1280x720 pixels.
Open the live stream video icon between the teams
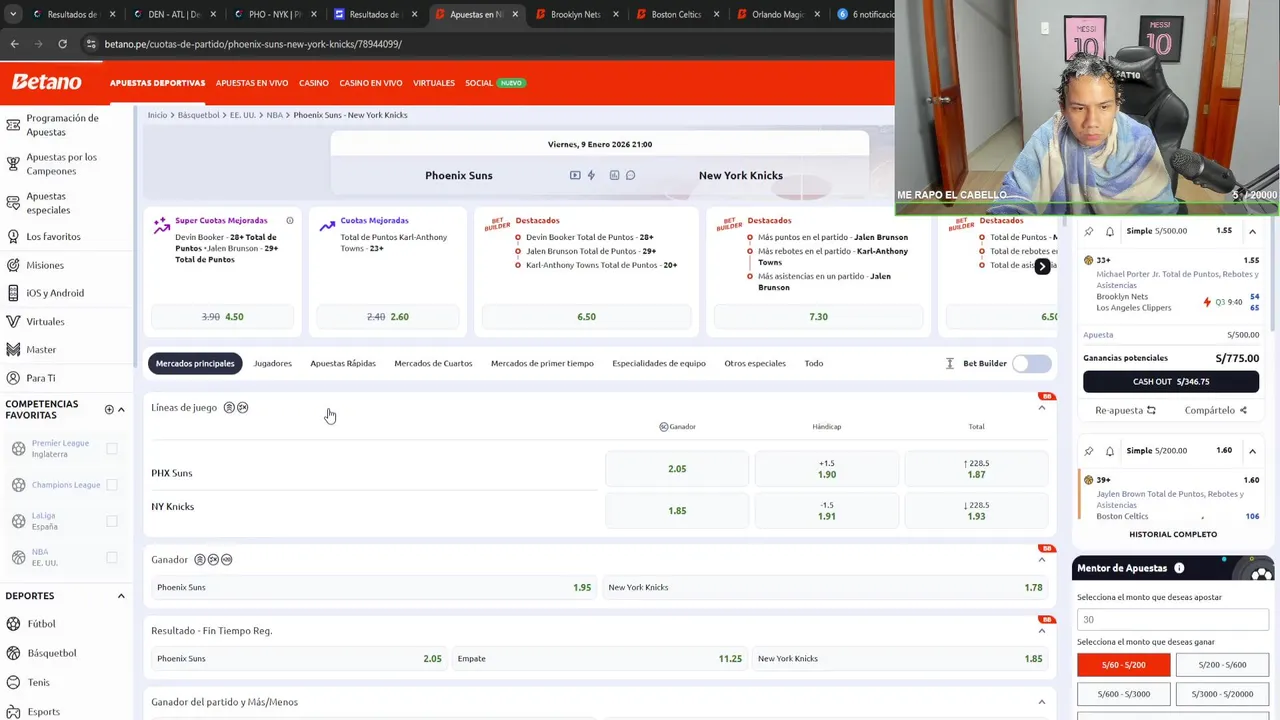pos(575,175)
